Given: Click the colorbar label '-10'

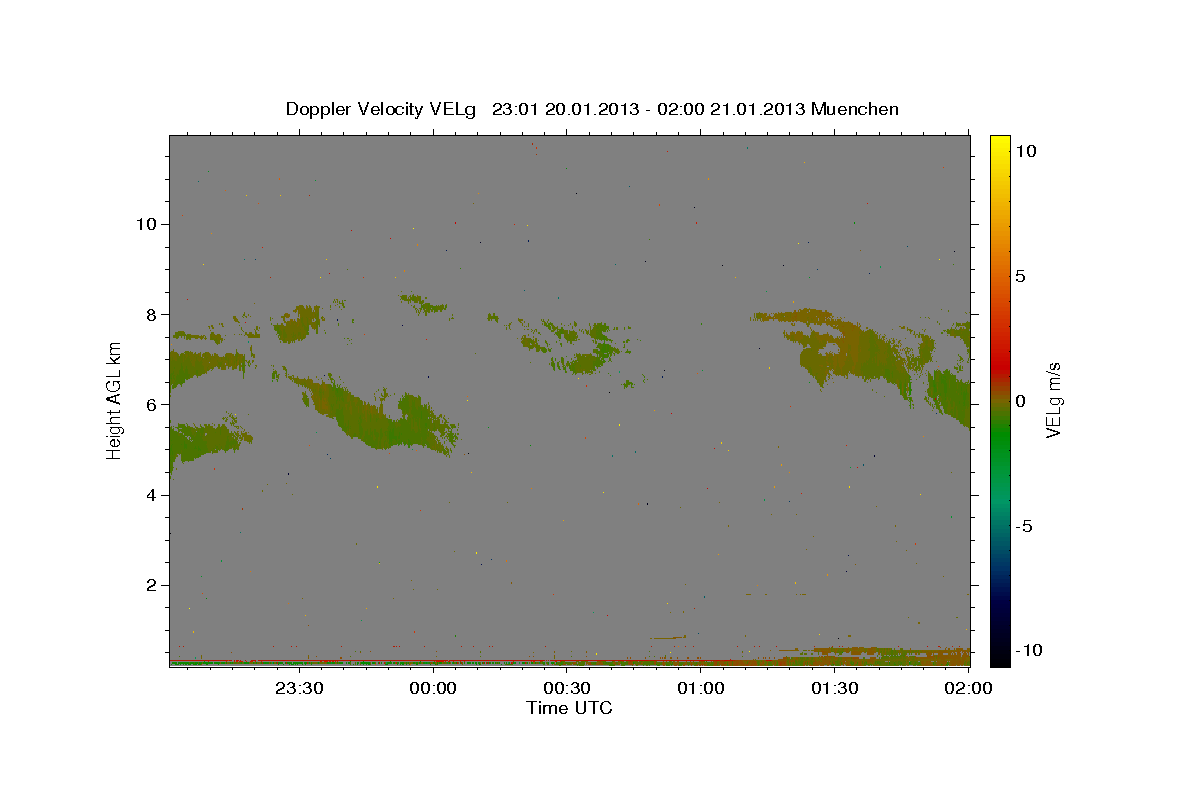Looking at the screenshot, I should coord(1027,650).
